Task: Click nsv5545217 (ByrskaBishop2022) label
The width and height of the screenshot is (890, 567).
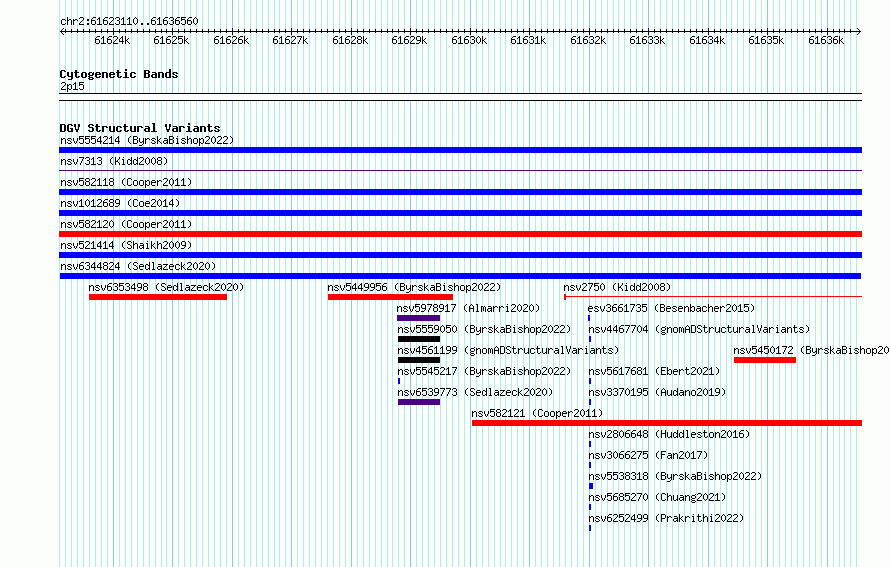Action: click(484, 371)
